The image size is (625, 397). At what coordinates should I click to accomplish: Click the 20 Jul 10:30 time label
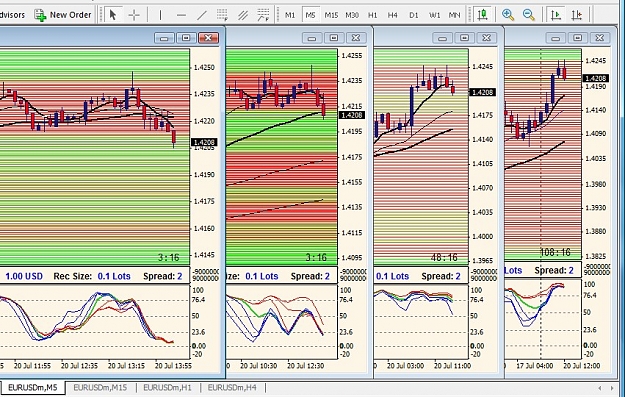(259, 366)
